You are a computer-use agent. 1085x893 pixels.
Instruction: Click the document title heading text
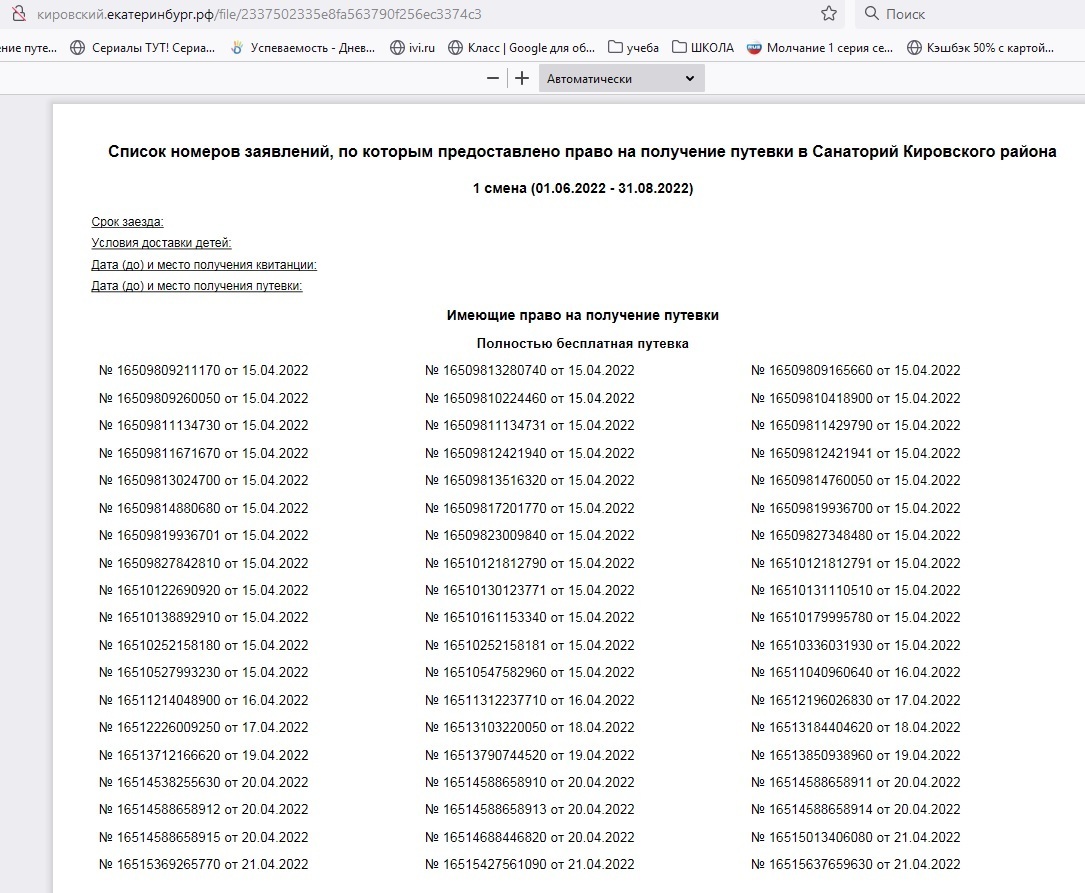582,152
